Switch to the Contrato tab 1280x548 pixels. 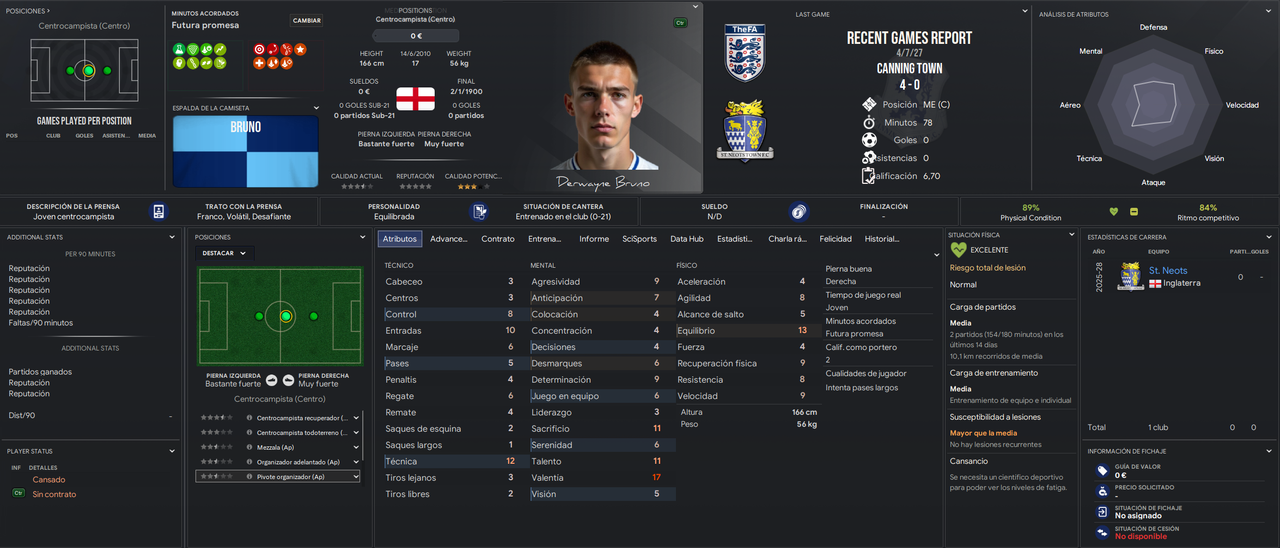498,239
